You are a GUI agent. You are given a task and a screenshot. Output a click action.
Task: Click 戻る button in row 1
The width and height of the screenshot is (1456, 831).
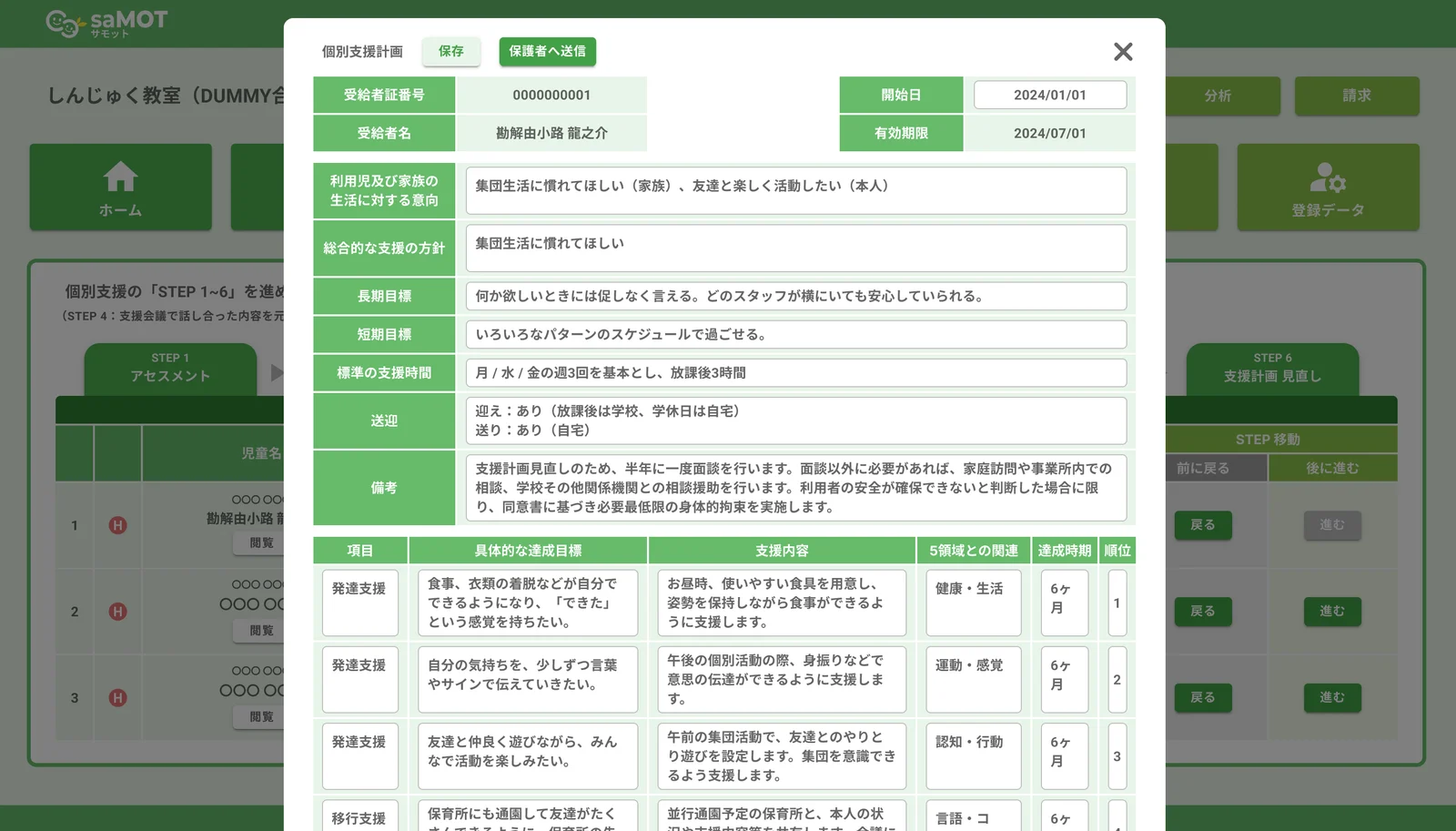coord(1202,525)
